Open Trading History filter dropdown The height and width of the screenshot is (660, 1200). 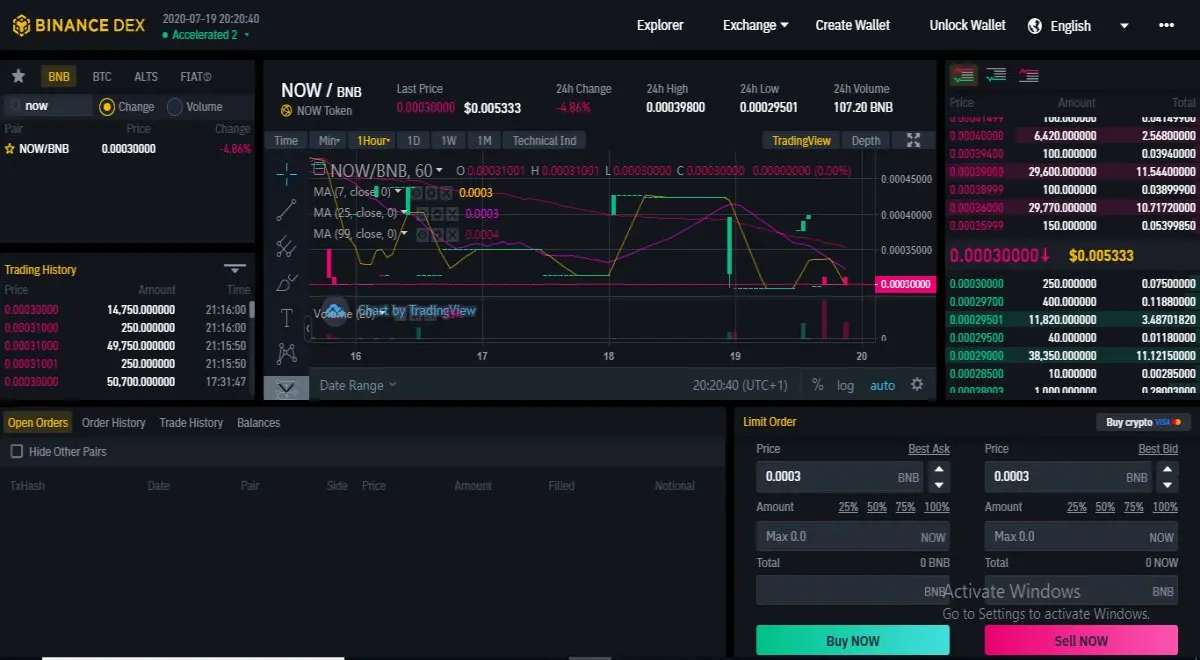235,269
